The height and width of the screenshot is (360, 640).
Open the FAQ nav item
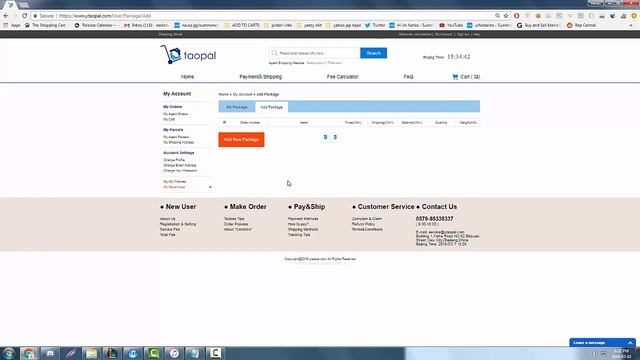tap(408, 77)
